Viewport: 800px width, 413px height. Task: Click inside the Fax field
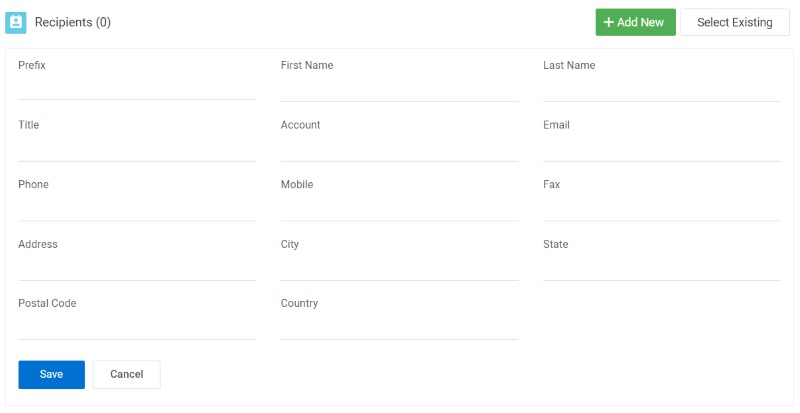(x=662, y=208)
